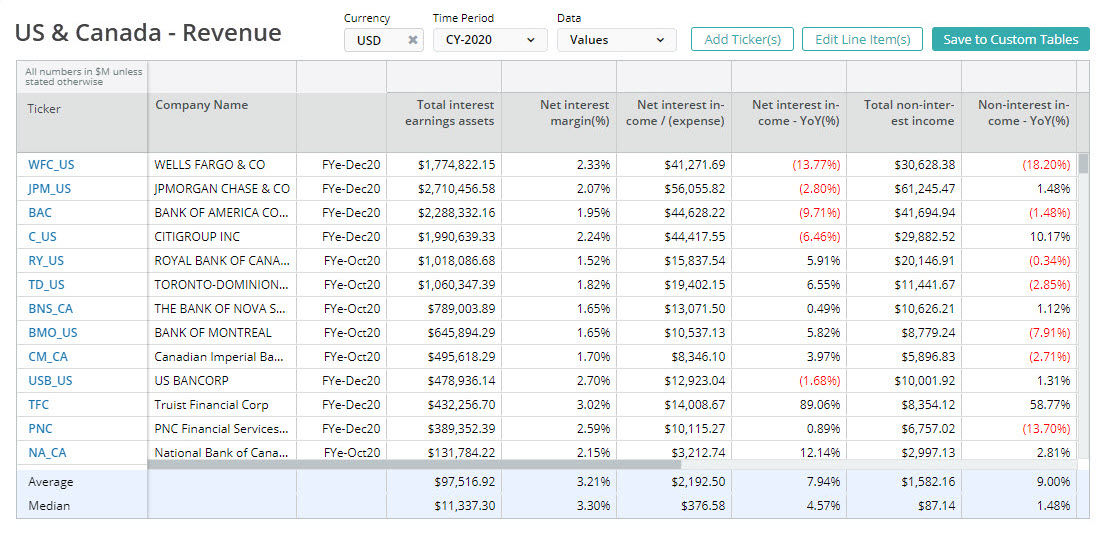This screenshot has height=535, width=1106.
Task: Click the Add Ticker(s) button
Action: click(742, 40)
